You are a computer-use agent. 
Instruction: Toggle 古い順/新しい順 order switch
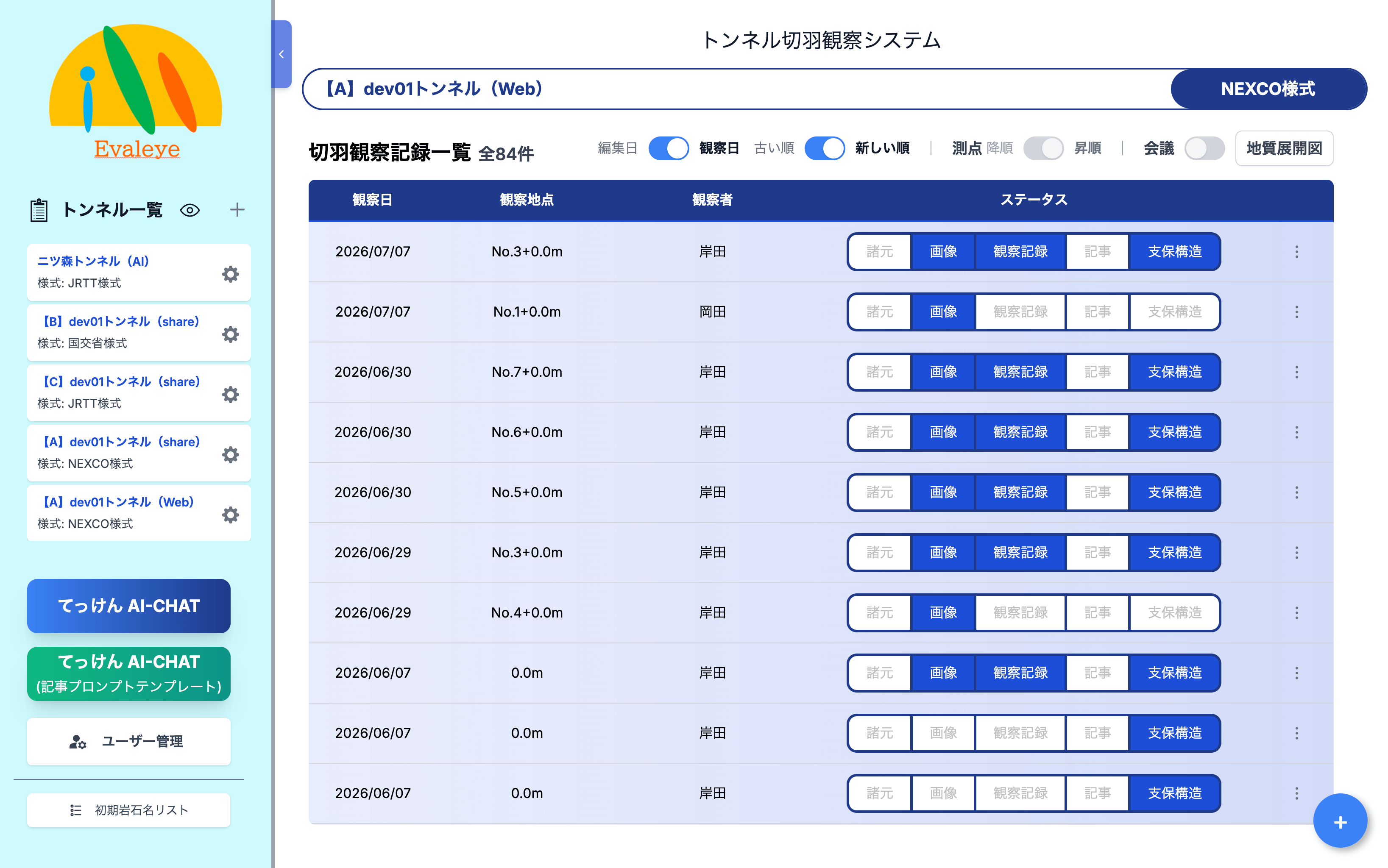pyautogui.click(x=824, y=149)
